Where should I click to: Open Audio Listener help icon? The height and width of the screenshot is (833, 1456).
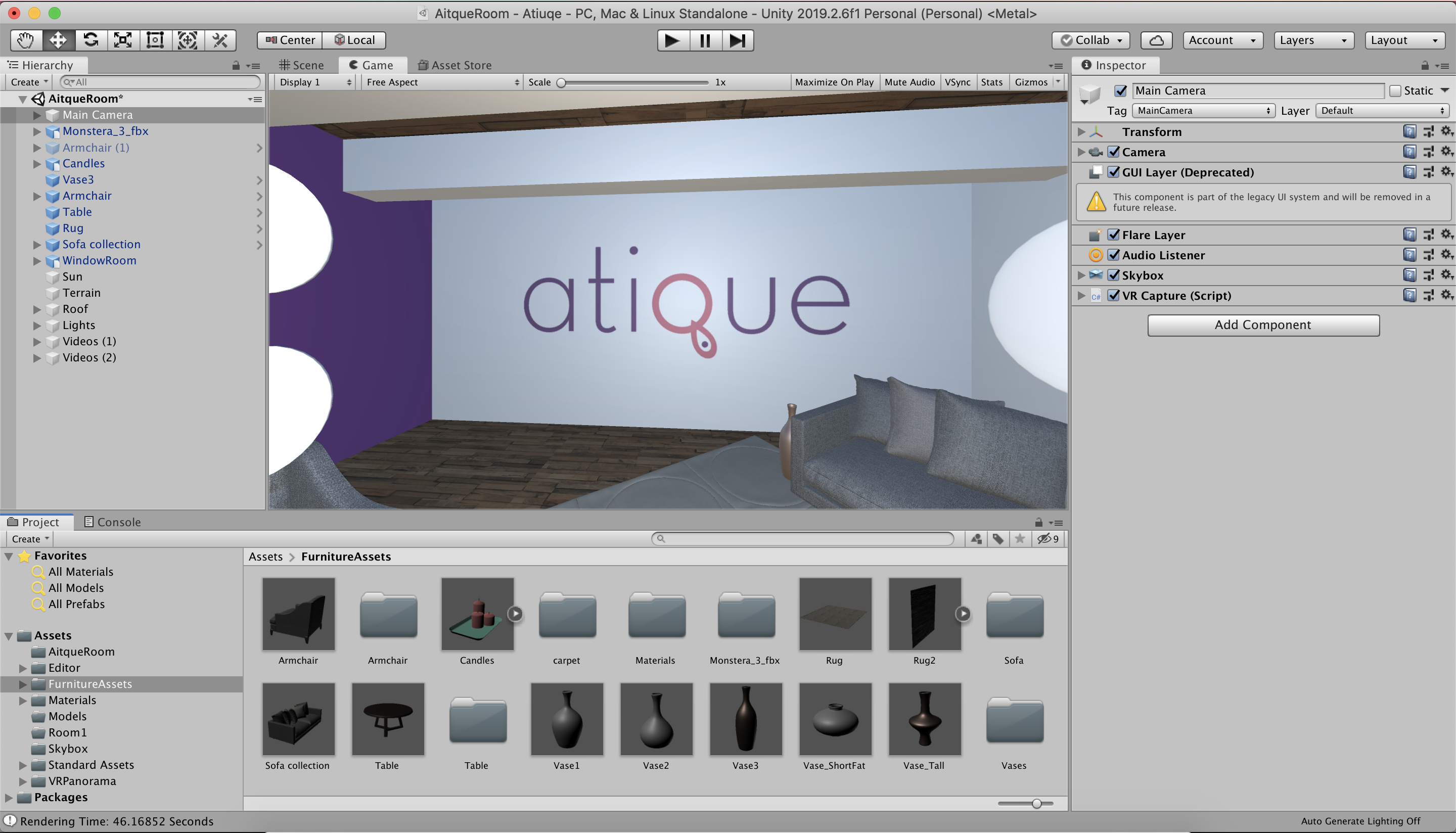[1409, 255]
